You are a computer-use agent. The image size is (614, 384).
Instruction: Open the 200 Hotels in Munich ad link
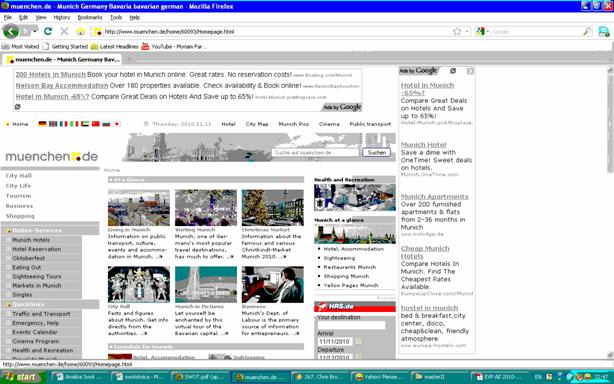pyautogui.click(x=51, y=74)
